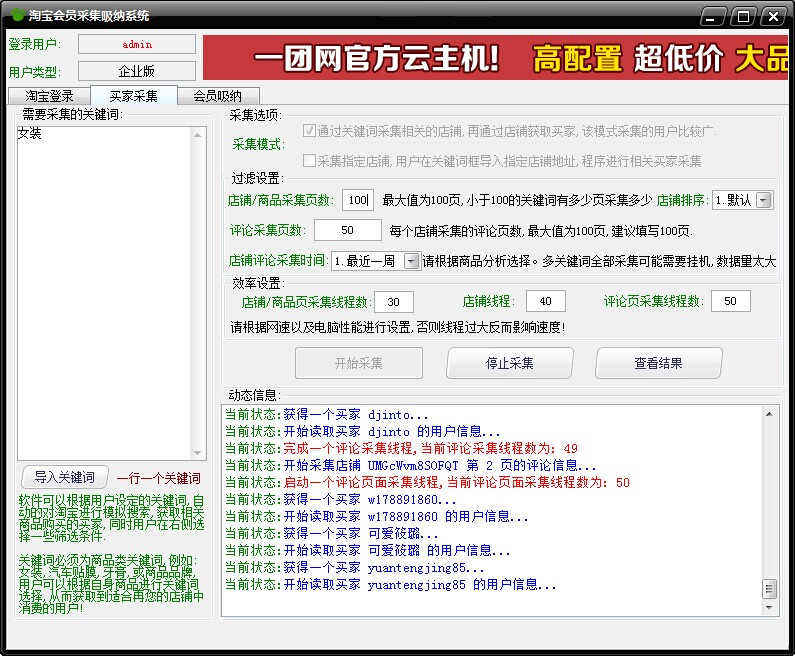
Task: Click log line 获得一个买家 可爱筱璐
Action: click(x=332, y=533)
